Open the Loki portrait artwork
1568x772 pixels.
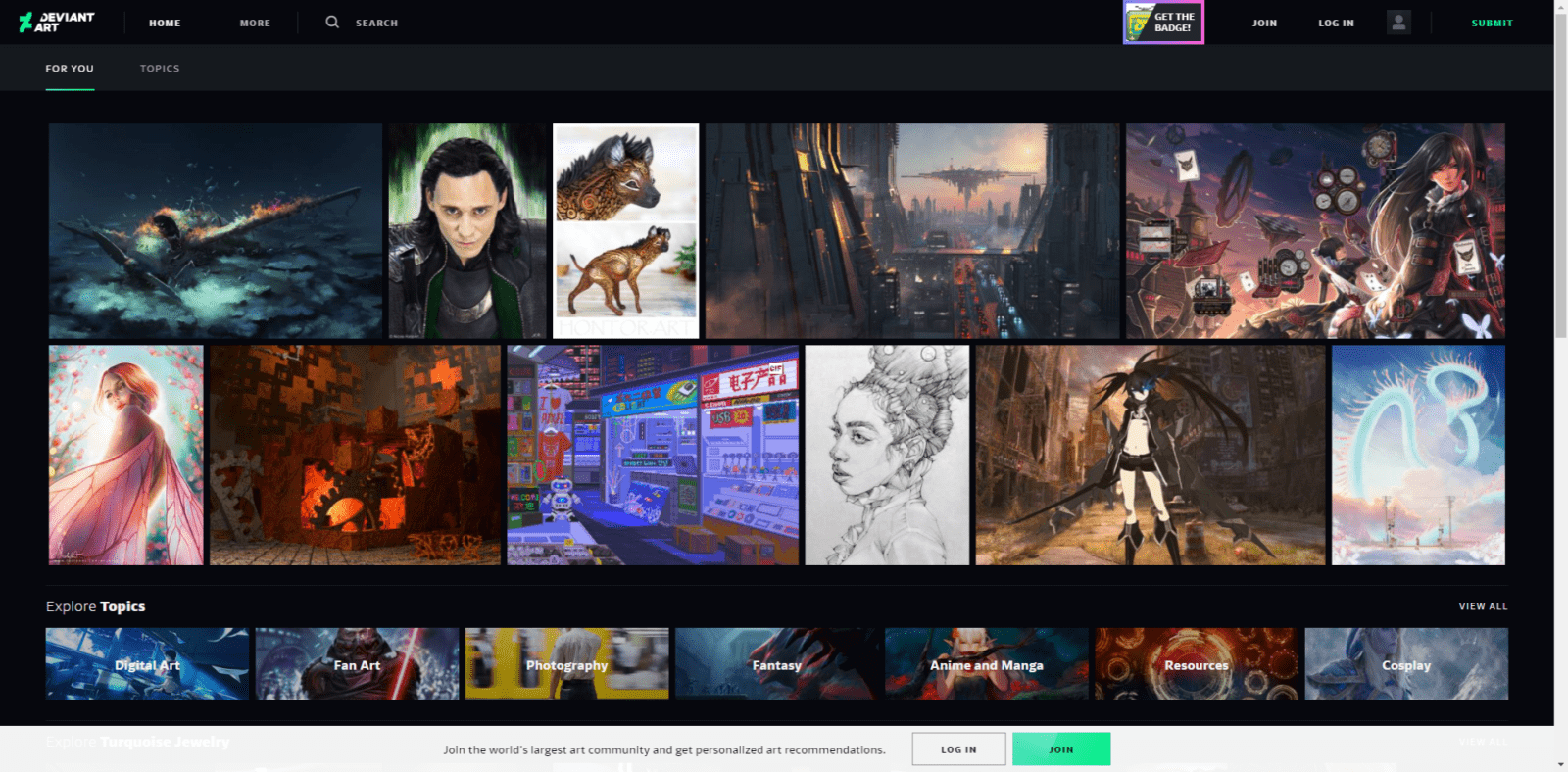pyautogui.click(x=467, y=231)
